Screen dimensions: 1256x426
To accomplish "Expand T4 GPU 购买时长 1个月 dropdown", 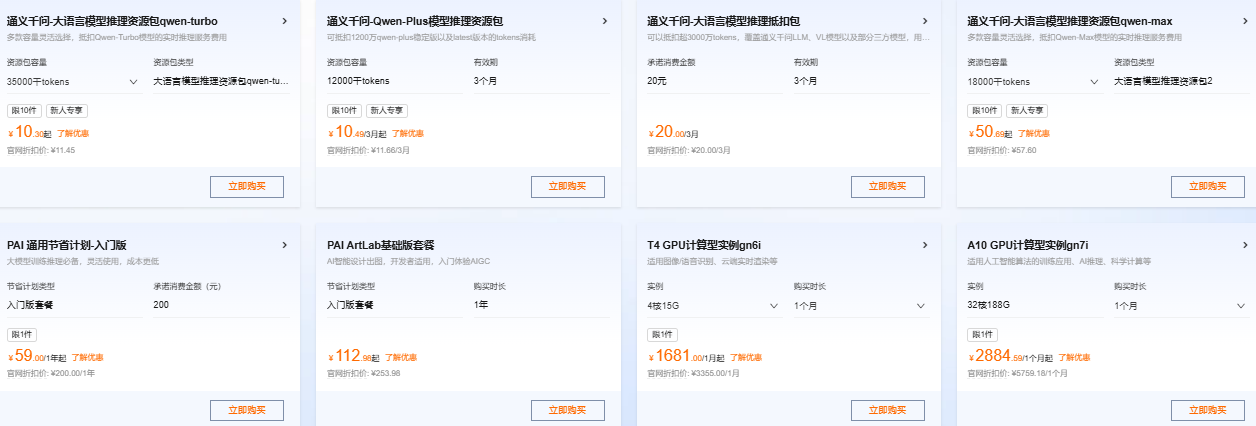I will (861, 305).
